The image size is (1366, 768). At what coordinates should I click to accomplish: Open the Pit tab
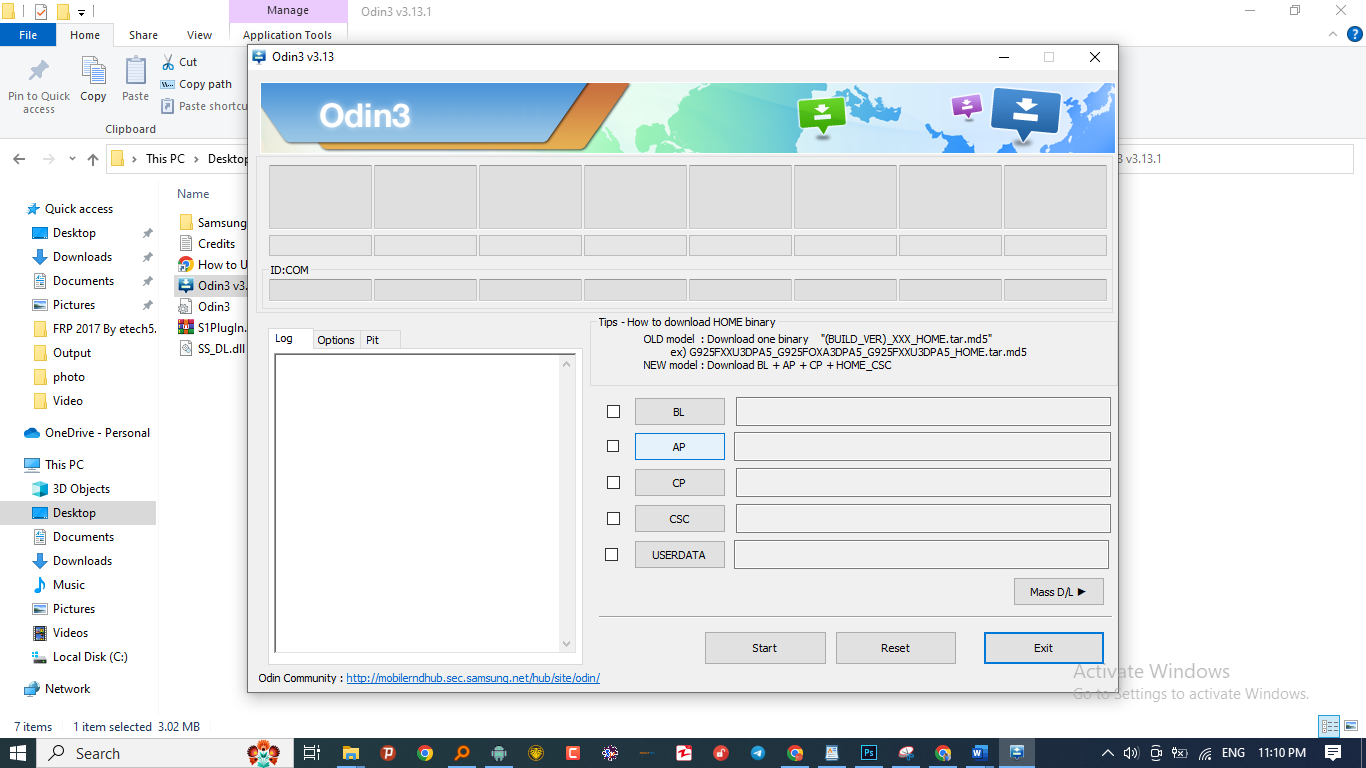(x=380, y=340)
